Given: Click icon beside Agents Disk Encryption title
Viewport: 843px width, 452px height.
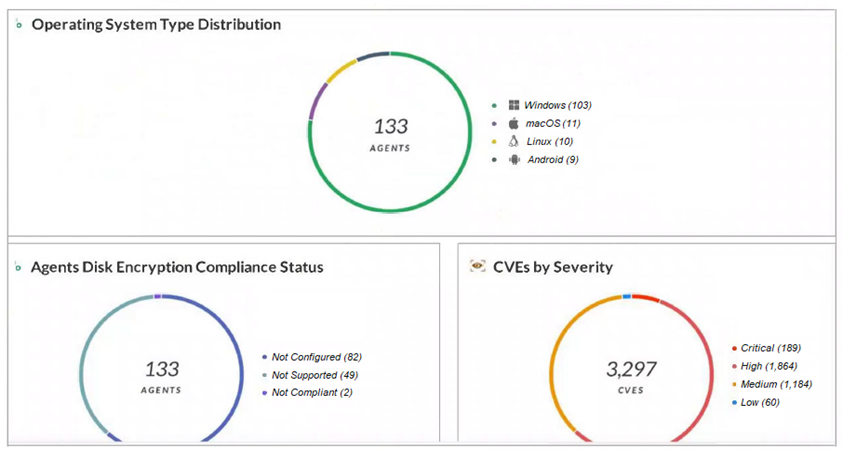Looking at the screenshot, I should pos(19,268).
